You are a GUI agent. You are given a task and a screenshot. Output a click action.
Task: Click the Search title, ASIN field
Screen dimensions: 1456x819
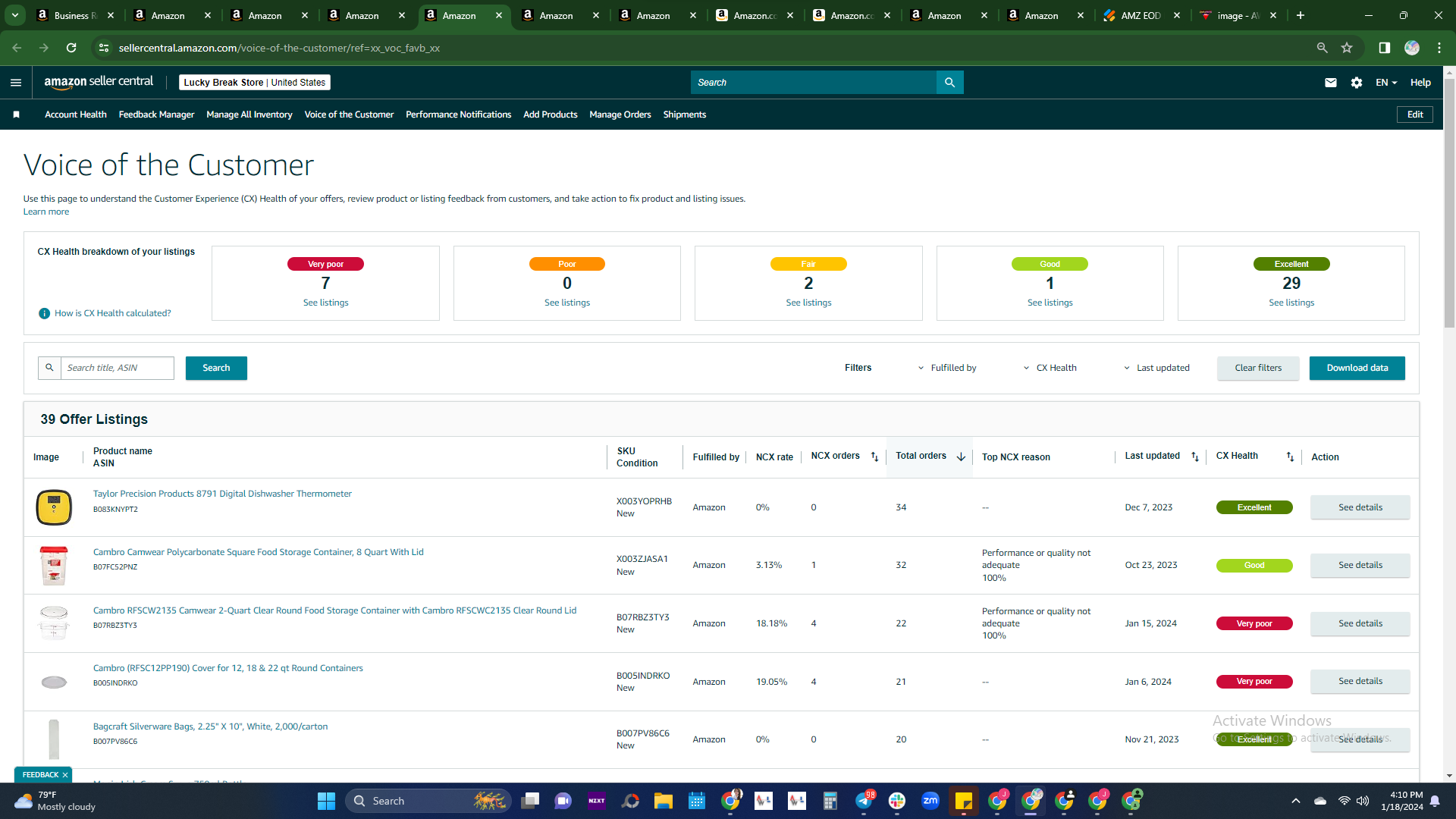tap(117, 368)
